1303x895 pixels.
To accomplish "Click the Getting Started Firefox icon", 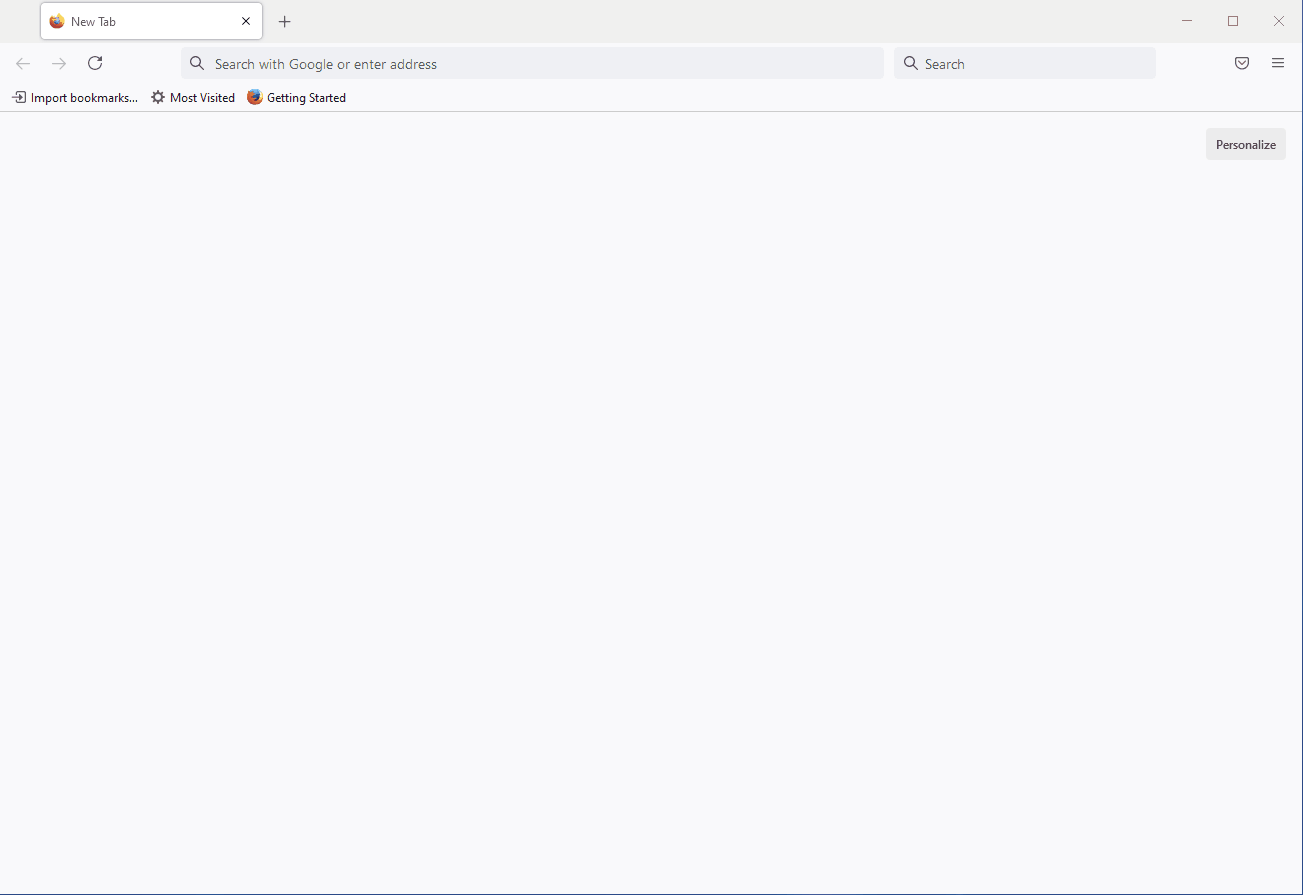I will [255, 97].
